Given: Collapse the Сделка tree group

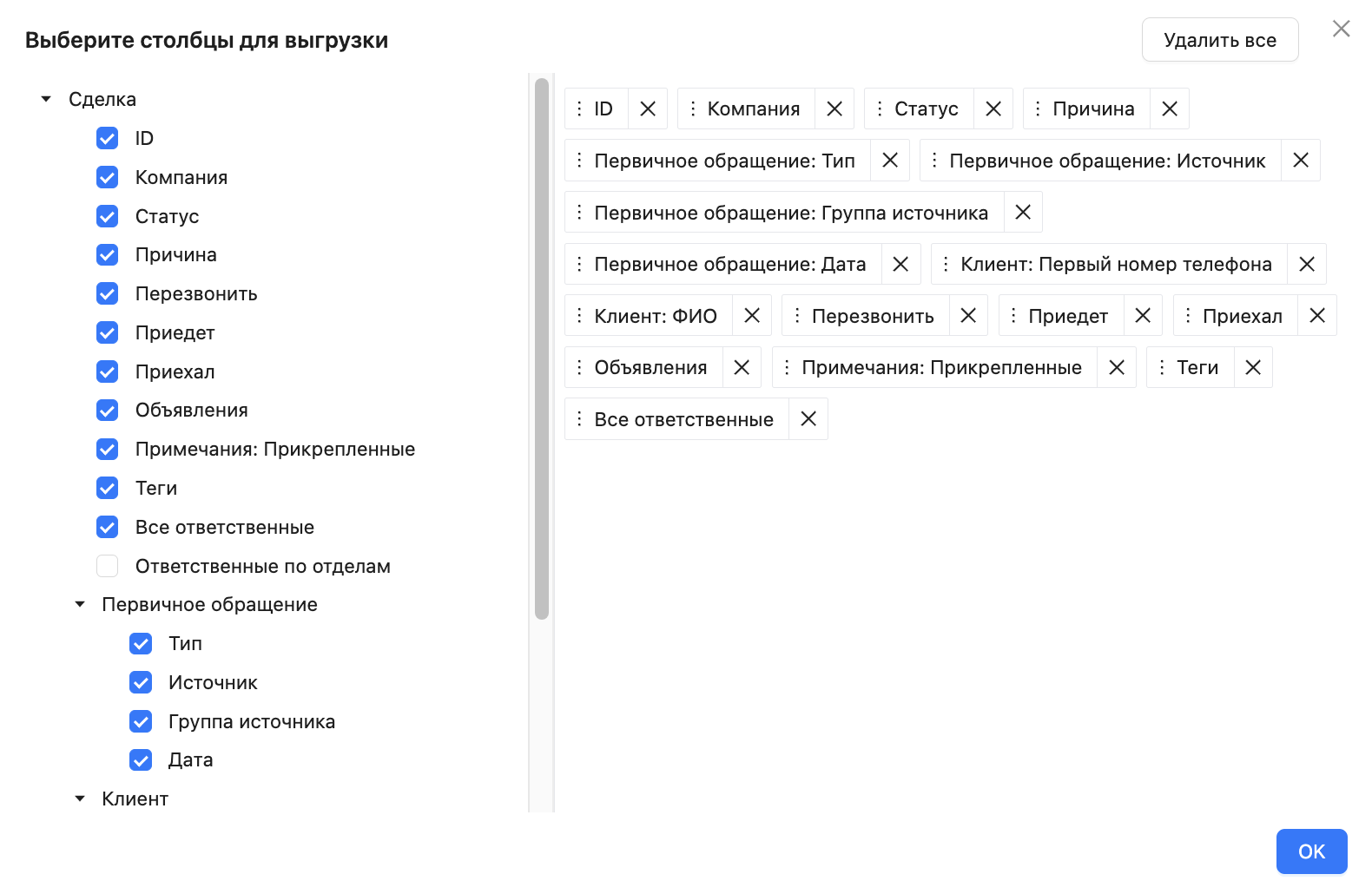Looking at the screenshot, I should 46,99.
